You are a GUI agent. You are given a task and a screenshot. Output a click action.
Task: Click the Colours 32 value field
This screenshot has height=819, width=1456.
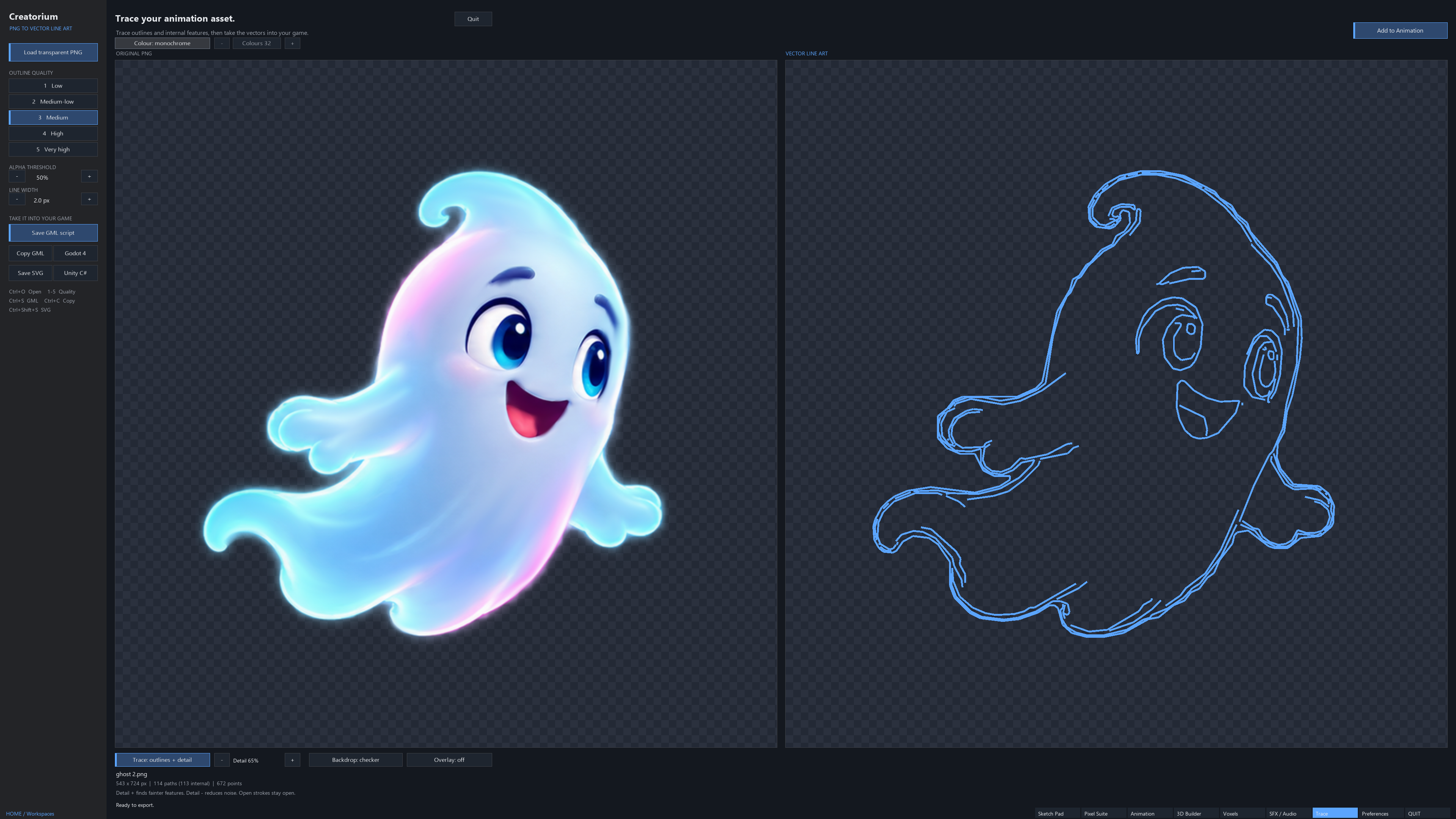[257, 44]
